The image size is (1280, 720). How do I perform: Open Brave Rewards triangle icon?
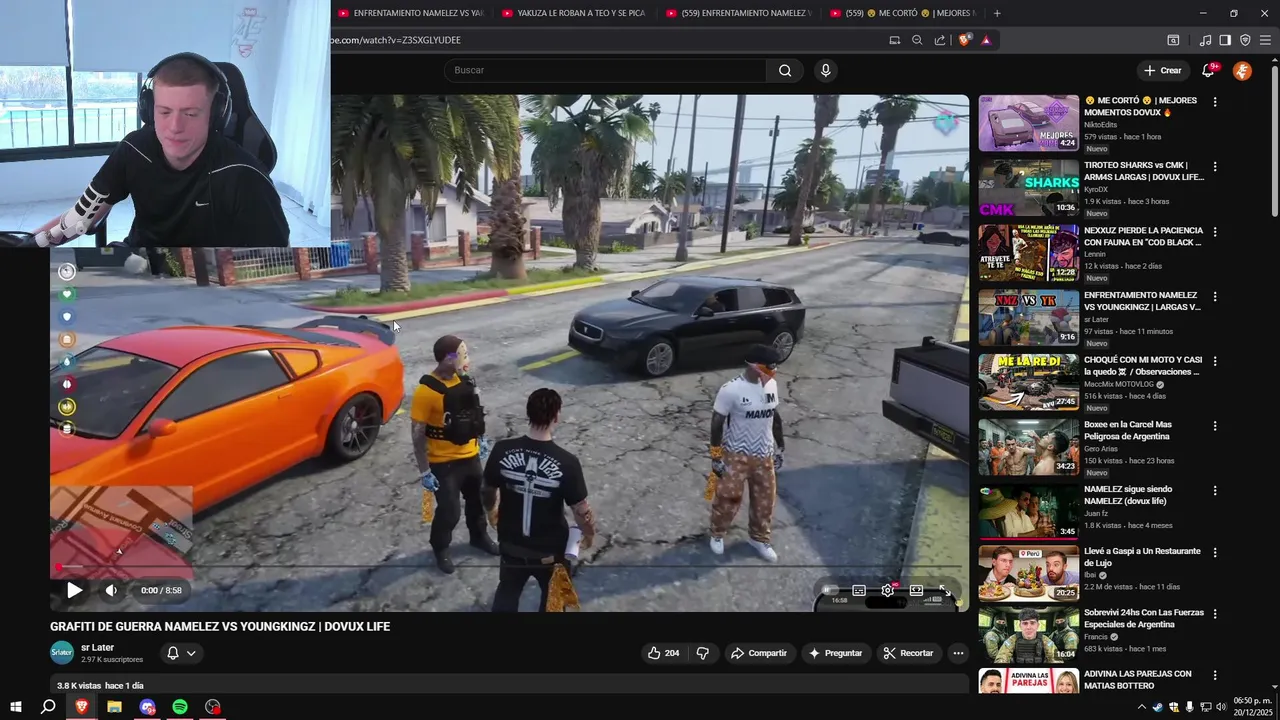(x=986, y=40)
